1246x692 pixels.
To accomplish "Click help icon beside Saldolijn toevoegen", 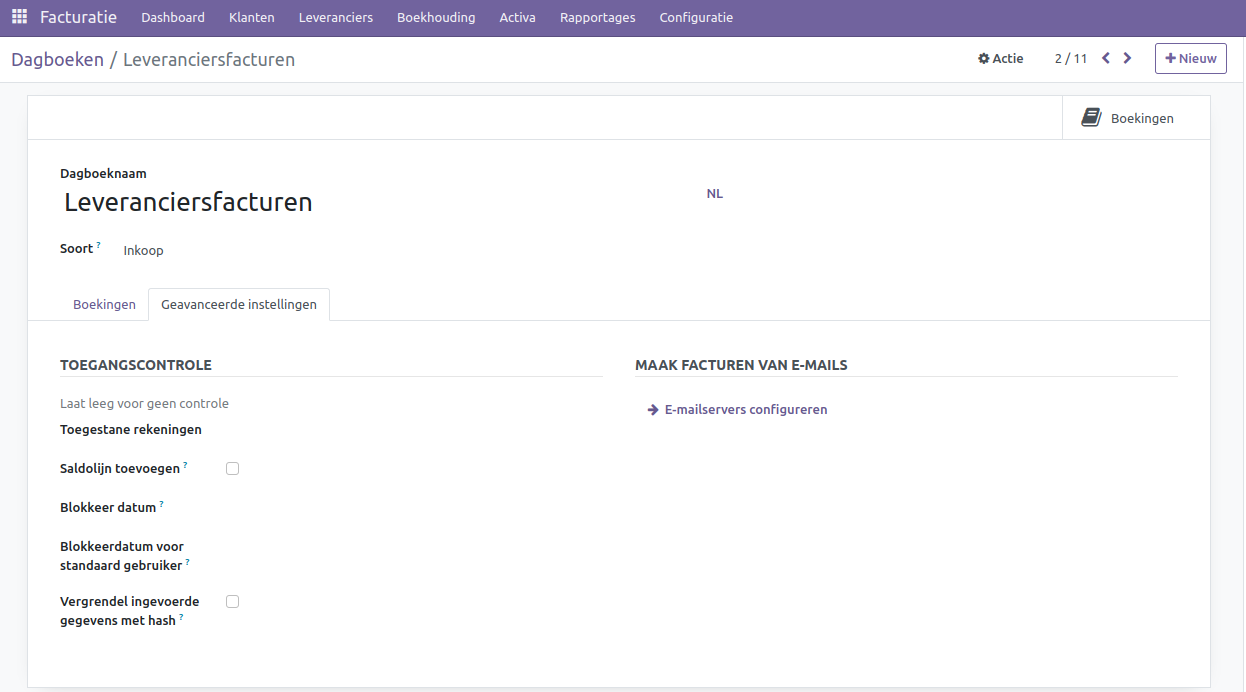I will (x=185, y=465).
